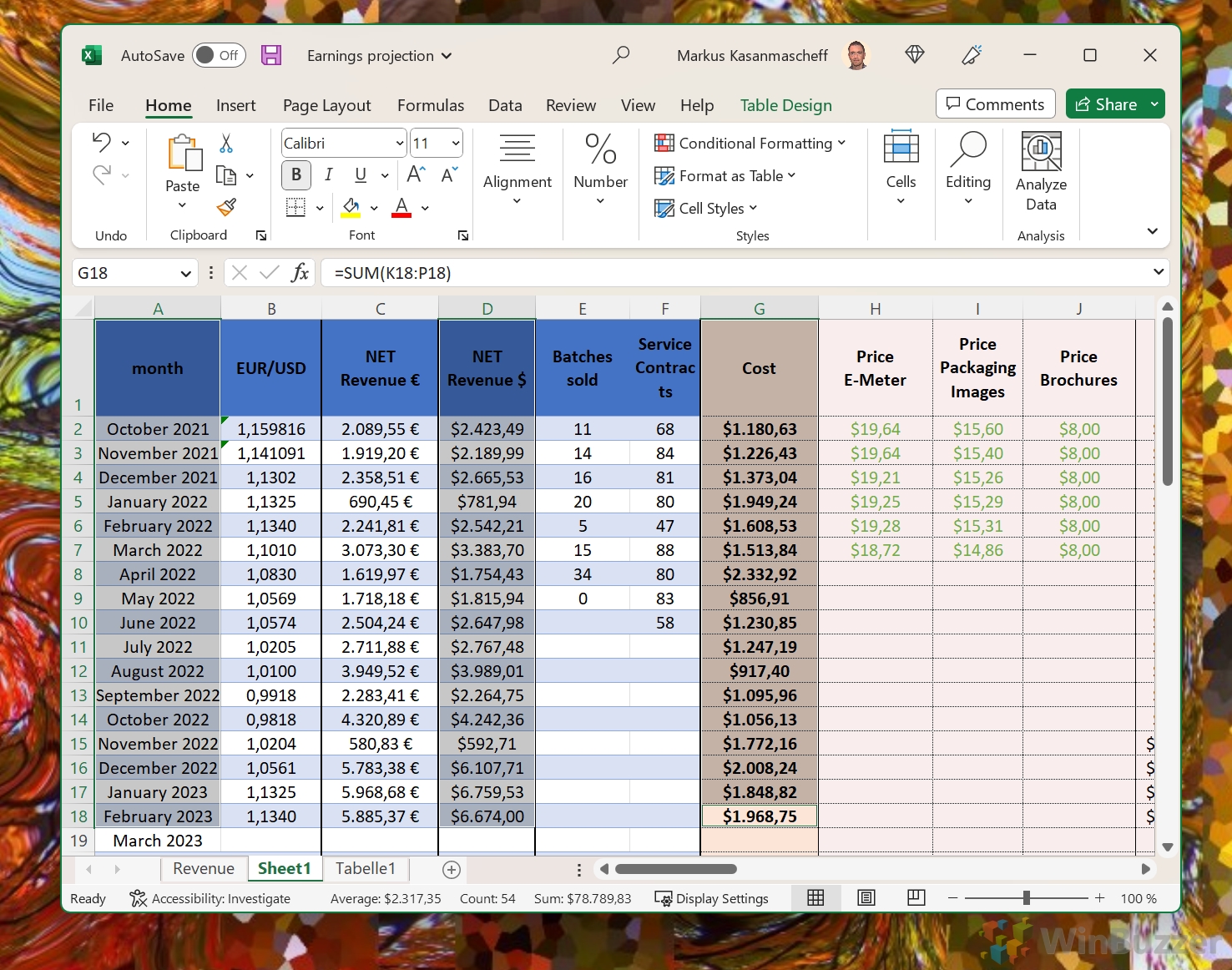The width and height of the screenshot is (1232, 970).
Task: Switch to Page Layout view in status bar
Action: coord(866,898)
